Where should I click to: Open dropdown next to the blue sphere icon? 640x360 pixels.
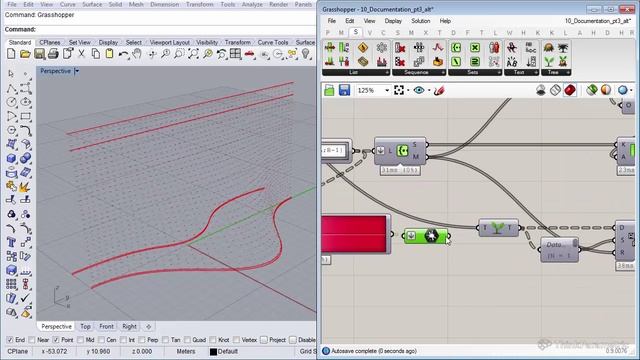tap(631, 90)
